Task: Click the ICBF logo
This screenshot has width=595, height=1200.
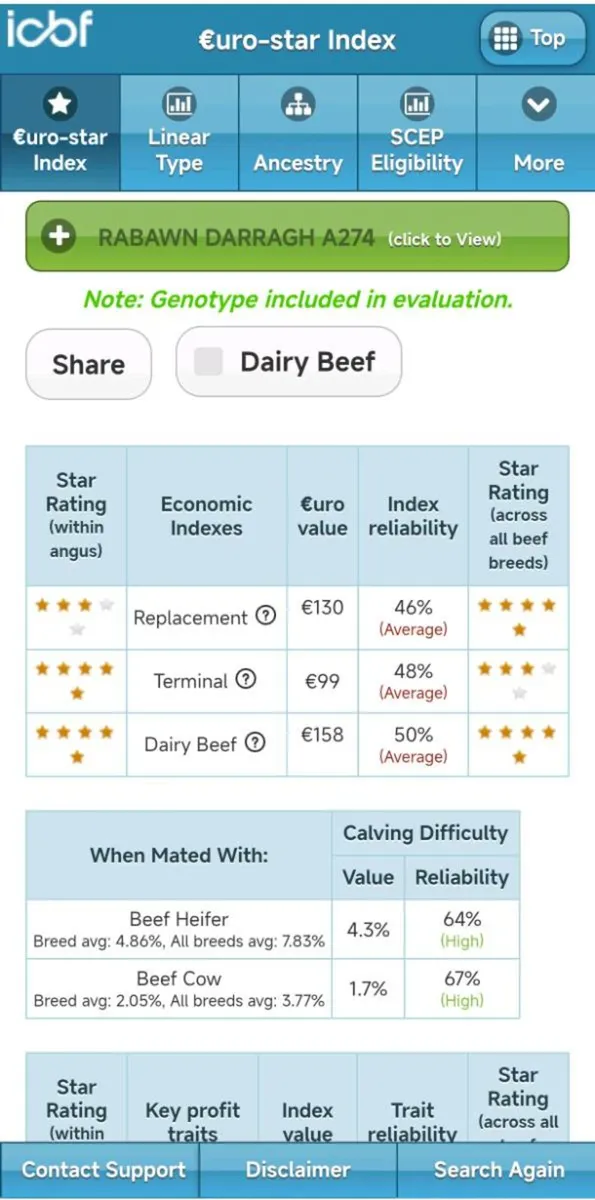Action: pos(48,32)
